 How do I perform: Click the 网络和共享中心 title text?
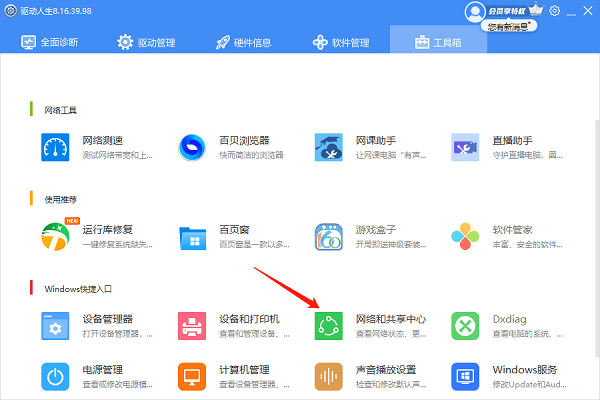point(391,319)
